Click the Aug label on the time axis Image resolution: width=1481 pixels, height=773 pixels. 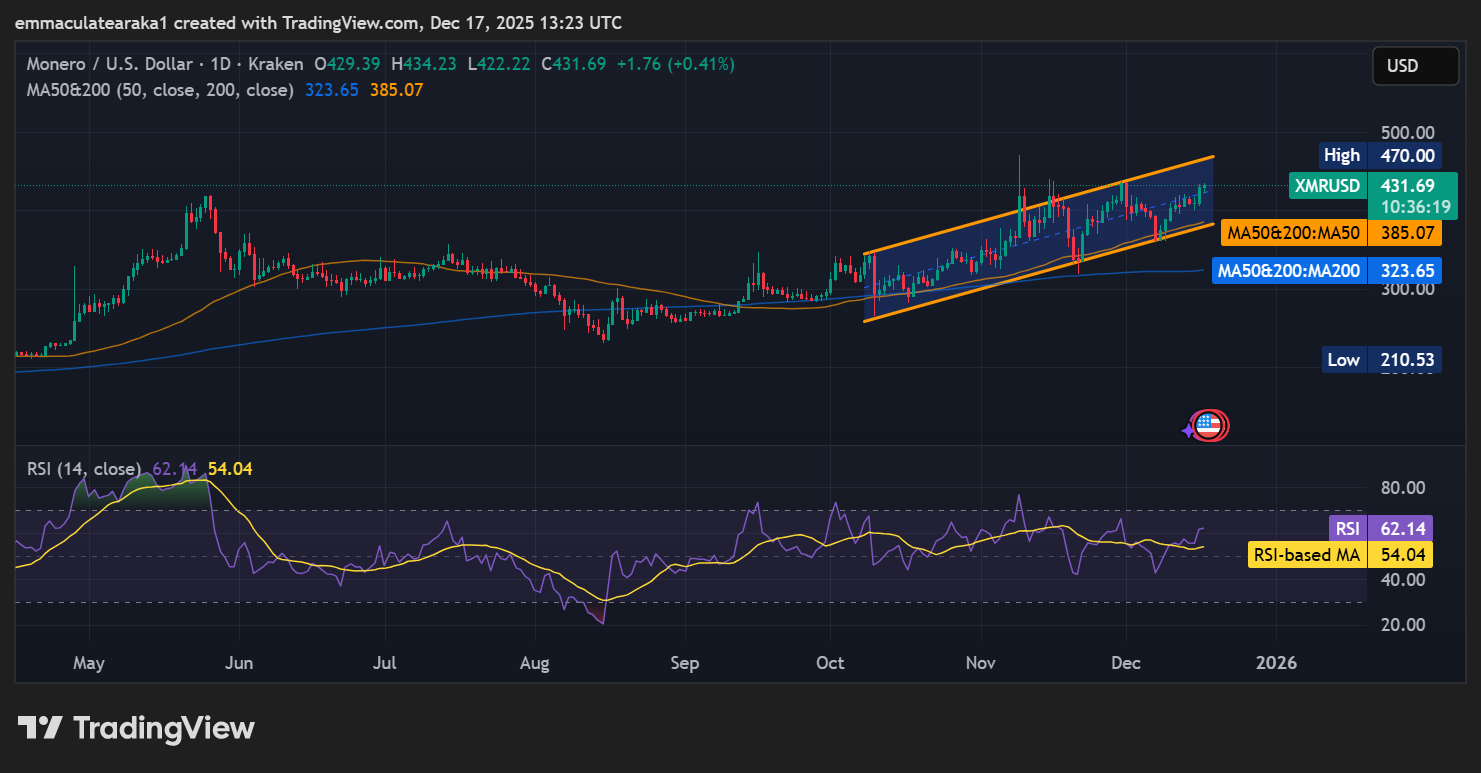pyautogui.click(x=535, y=663)
